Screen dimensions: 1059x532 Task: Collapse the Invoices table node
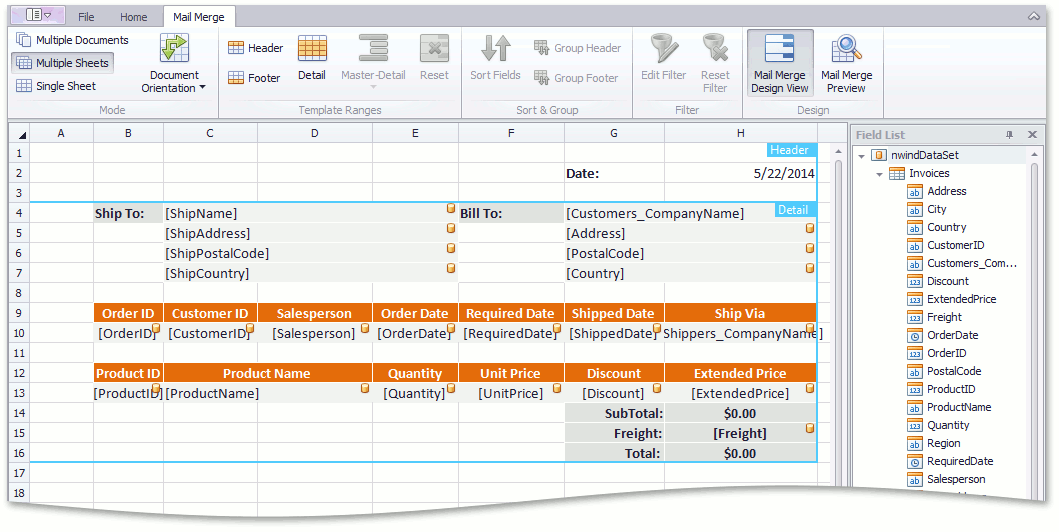pos(879,174)
